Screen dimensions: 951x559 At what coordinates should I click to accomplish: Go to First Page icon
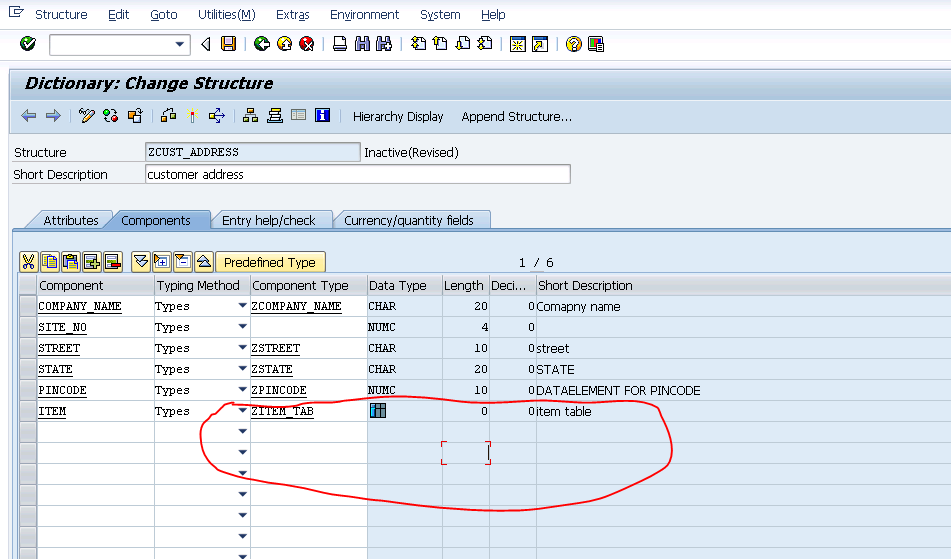pos(418,44)
